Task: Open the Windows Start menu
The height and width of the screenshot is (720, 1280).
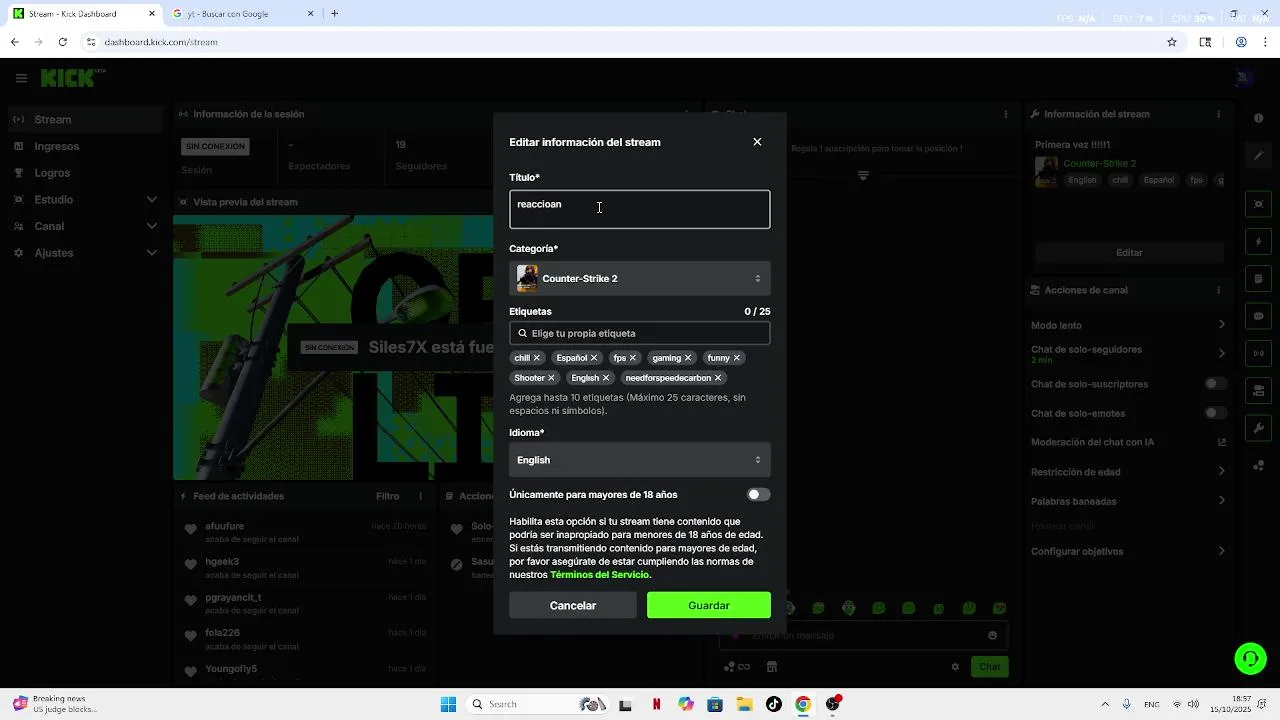Action: [448, 704]
